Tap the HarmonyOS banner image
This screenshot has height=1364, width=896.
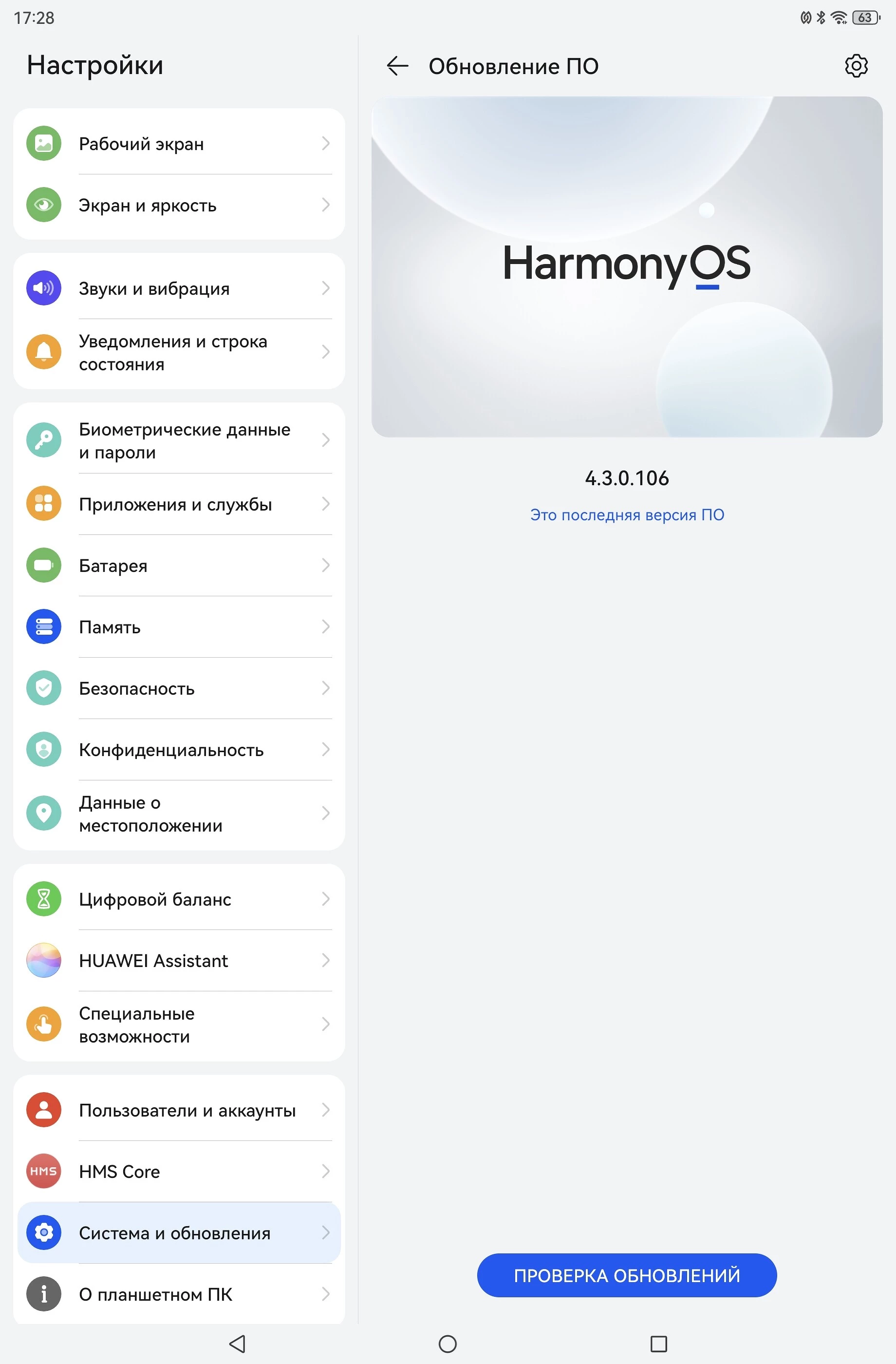627,266
